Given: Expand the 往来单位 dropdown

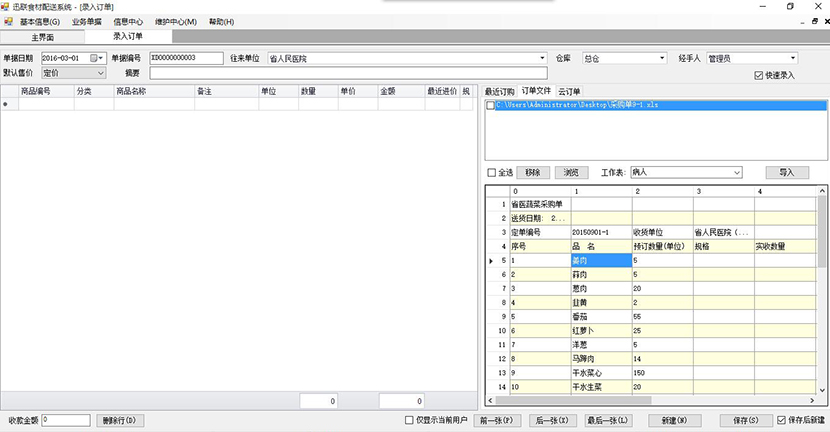Looking at the screenshot, I should click(x=542, y=58).
